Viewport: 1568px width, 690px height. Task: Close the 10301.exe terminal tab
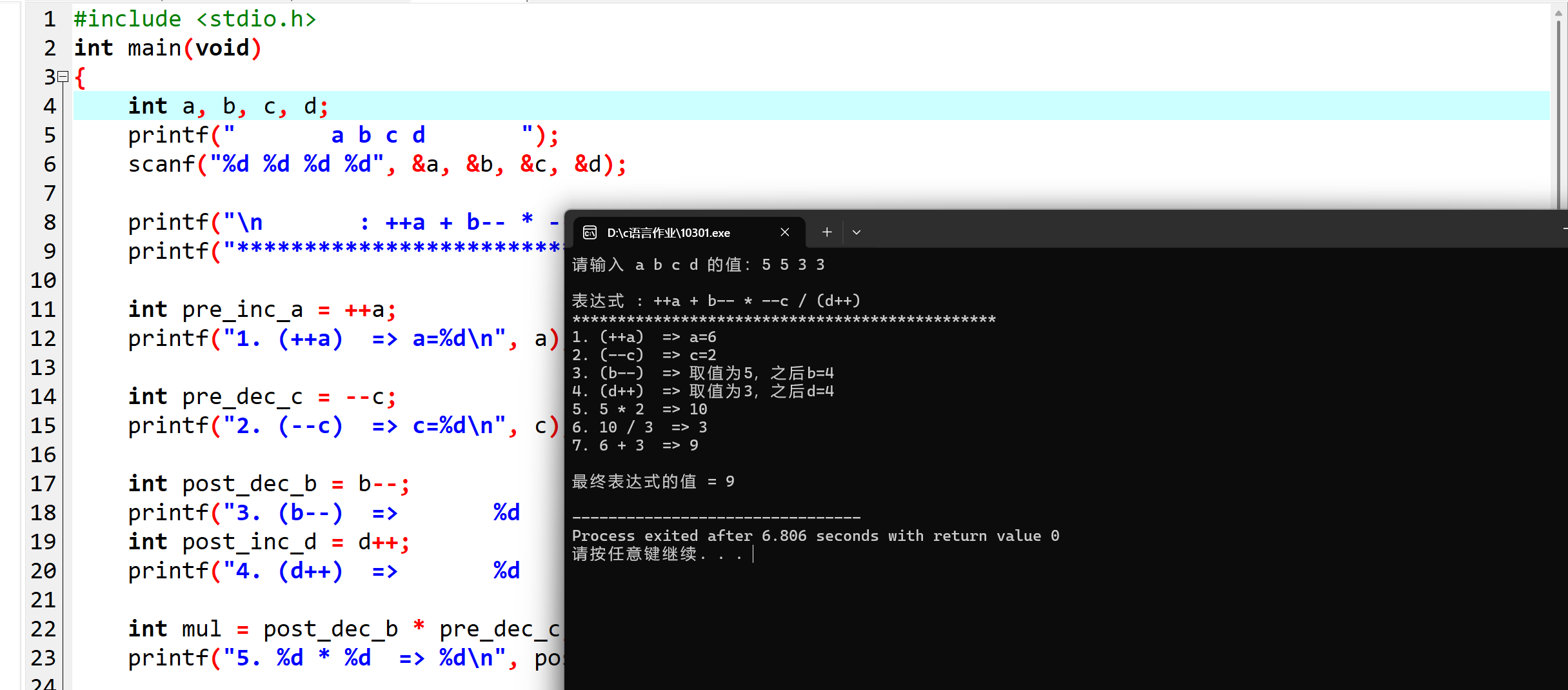pyautogui.click(x=785, y=232)
